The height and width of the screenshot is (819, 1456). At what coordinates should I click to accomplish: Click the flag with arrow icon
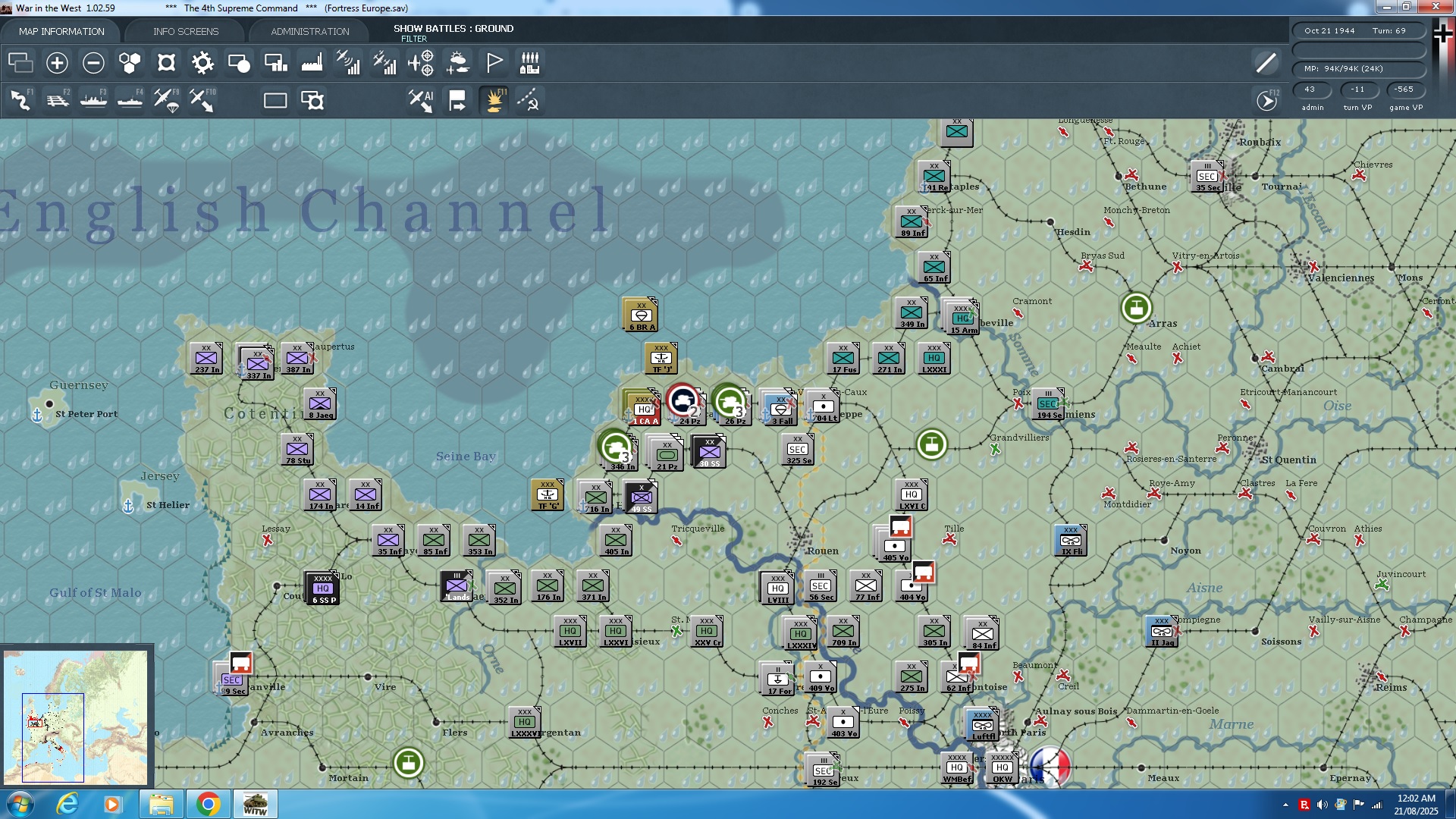[x=457, y=100]
